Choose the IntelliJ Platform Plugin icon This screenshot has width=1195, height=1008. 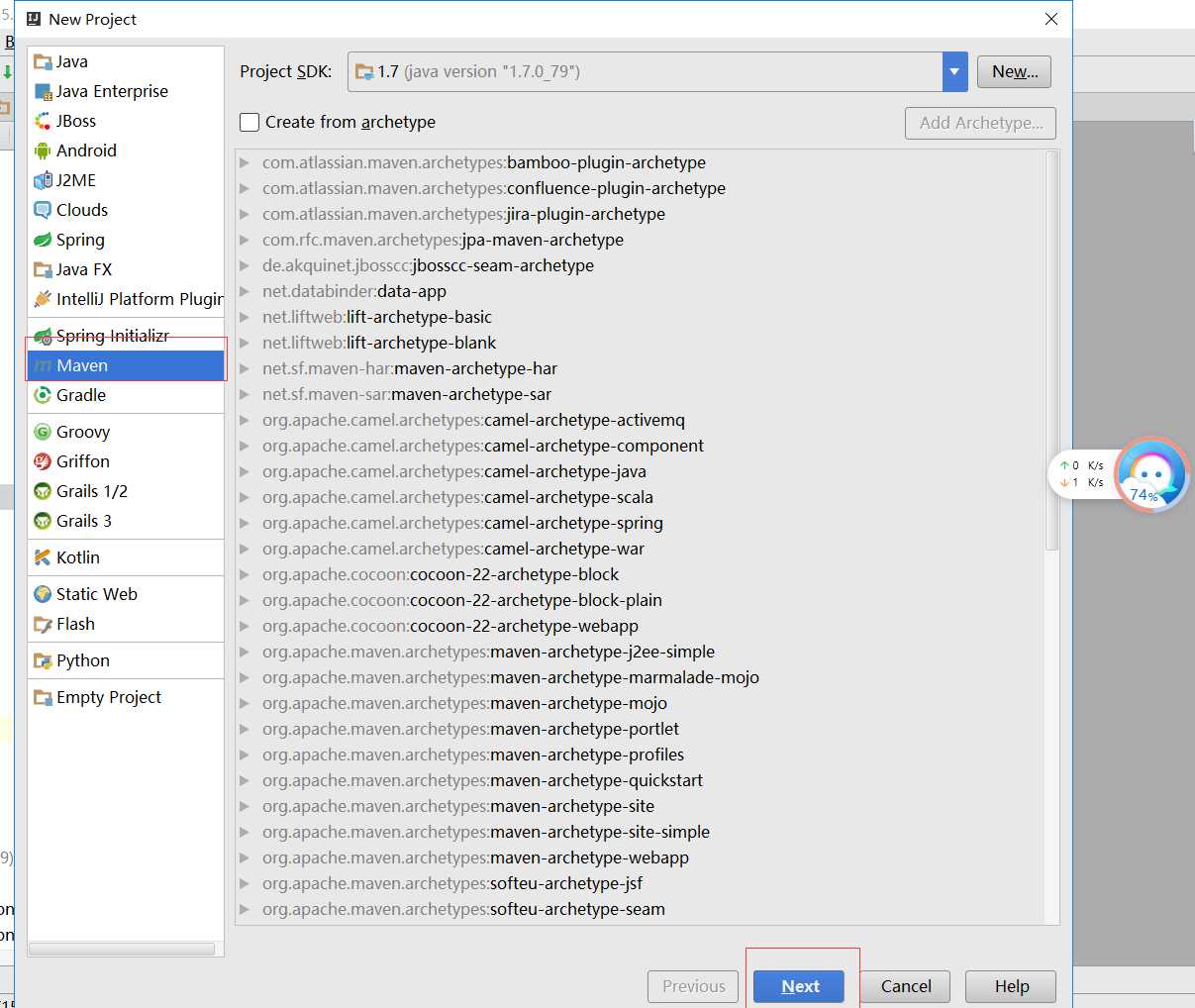(x=43, y=299)
